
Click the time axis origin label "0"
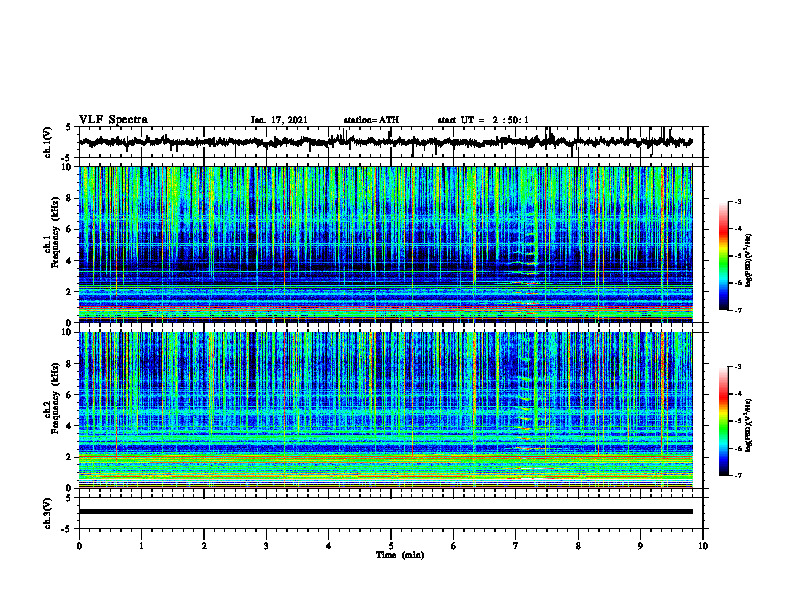[x=79, y=546]
